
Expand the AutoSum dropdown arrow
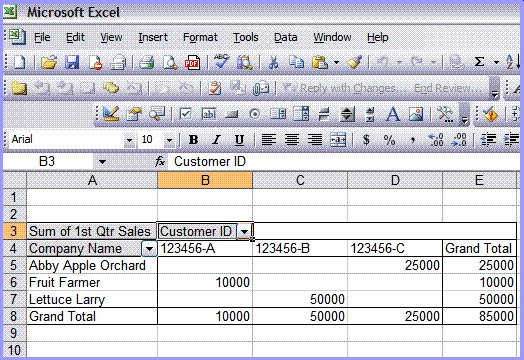(496, 62)
